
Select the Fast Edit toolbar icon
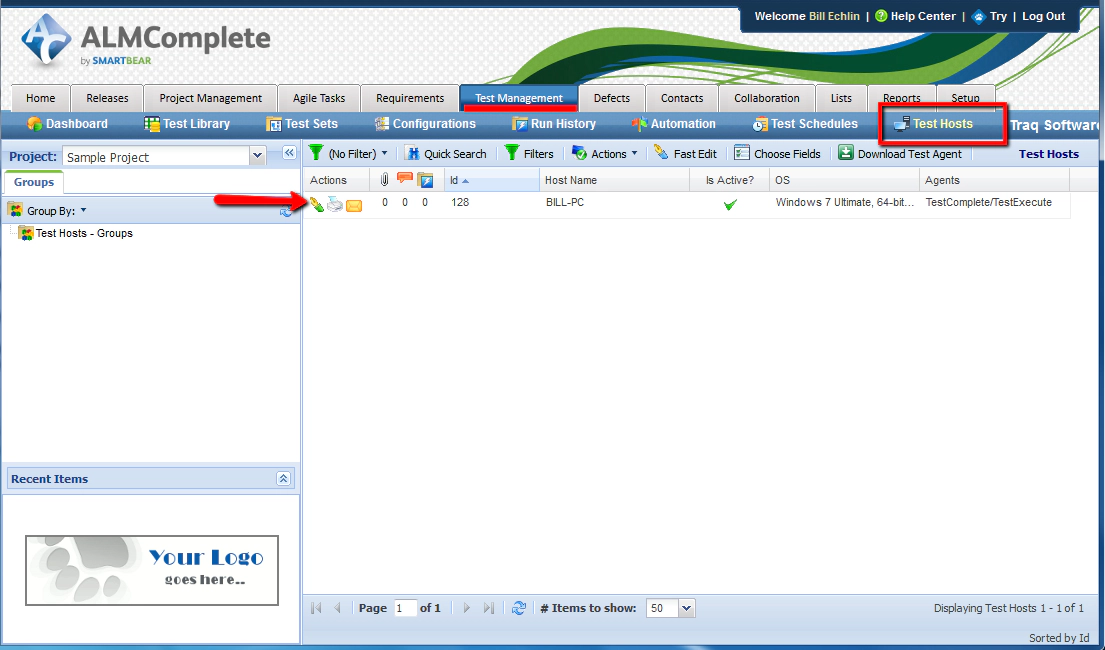(x=686, y=153)
